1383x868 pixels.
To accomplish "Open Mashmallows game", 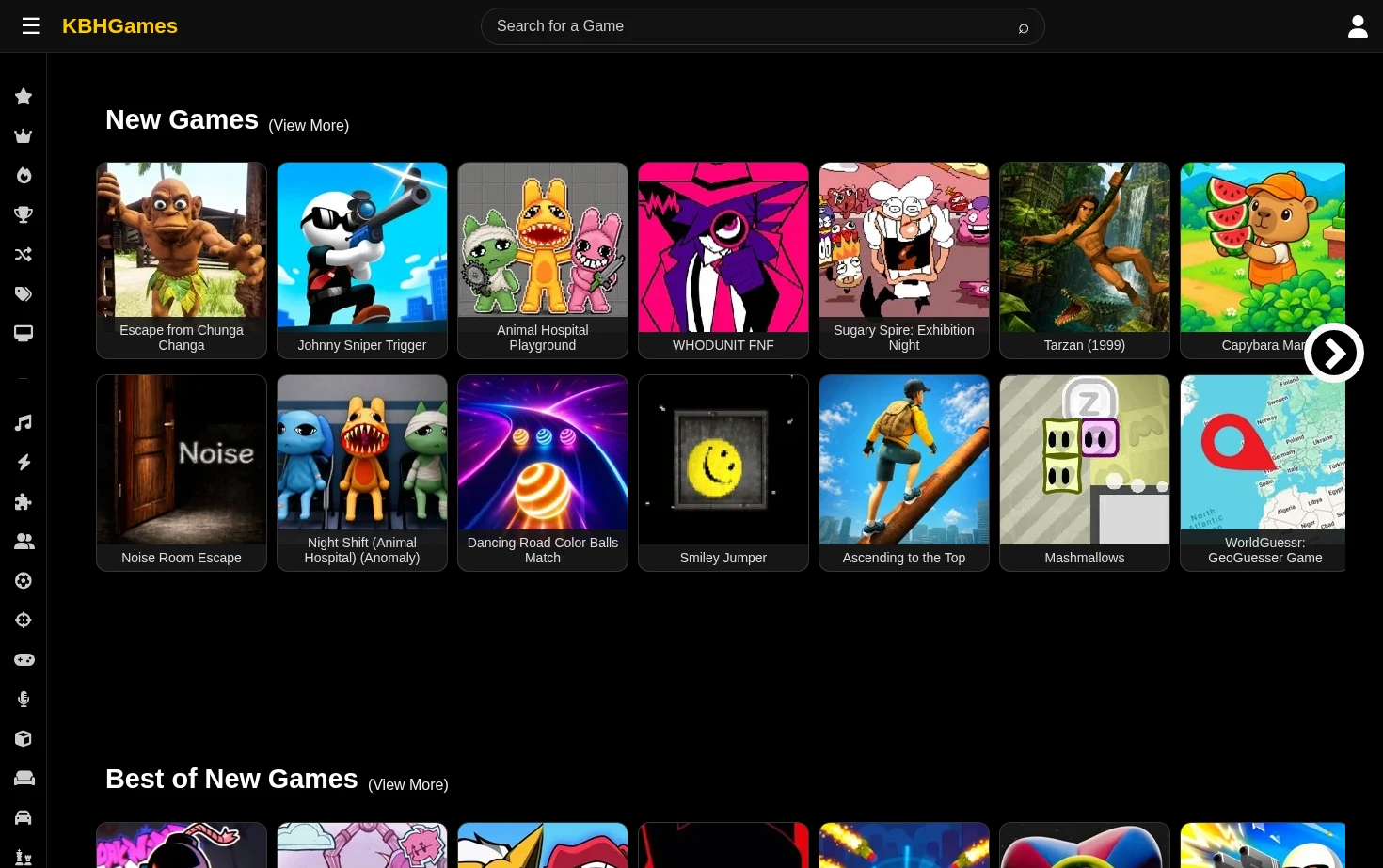I will pos(1085,473).
